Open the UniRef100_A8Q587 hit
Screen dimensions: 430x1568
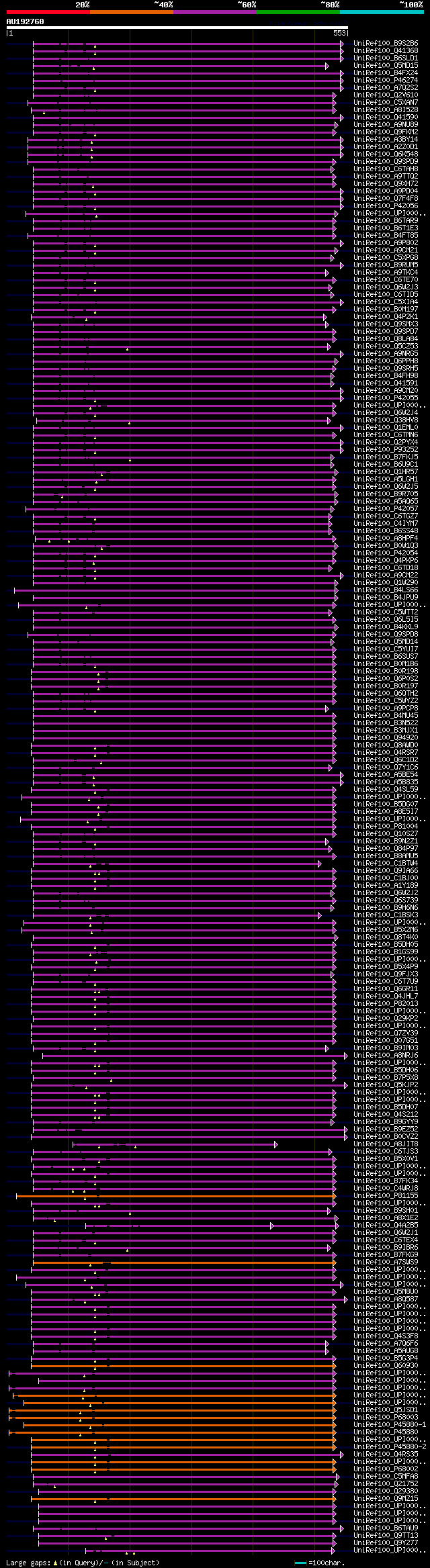point(386,1299)
